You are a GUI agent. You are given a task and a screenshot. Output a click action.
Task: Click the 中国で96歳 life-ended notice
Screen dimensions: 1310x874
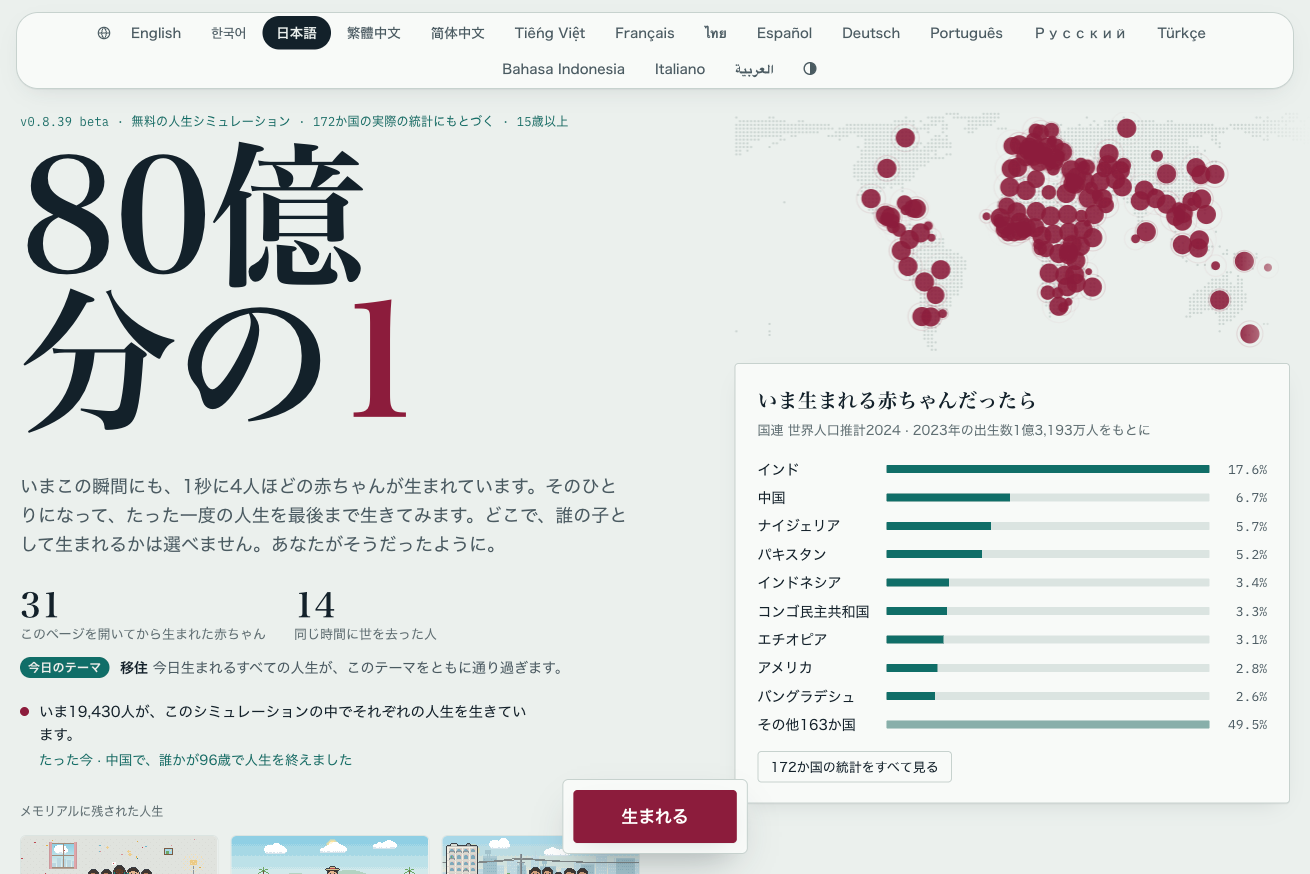196,760
